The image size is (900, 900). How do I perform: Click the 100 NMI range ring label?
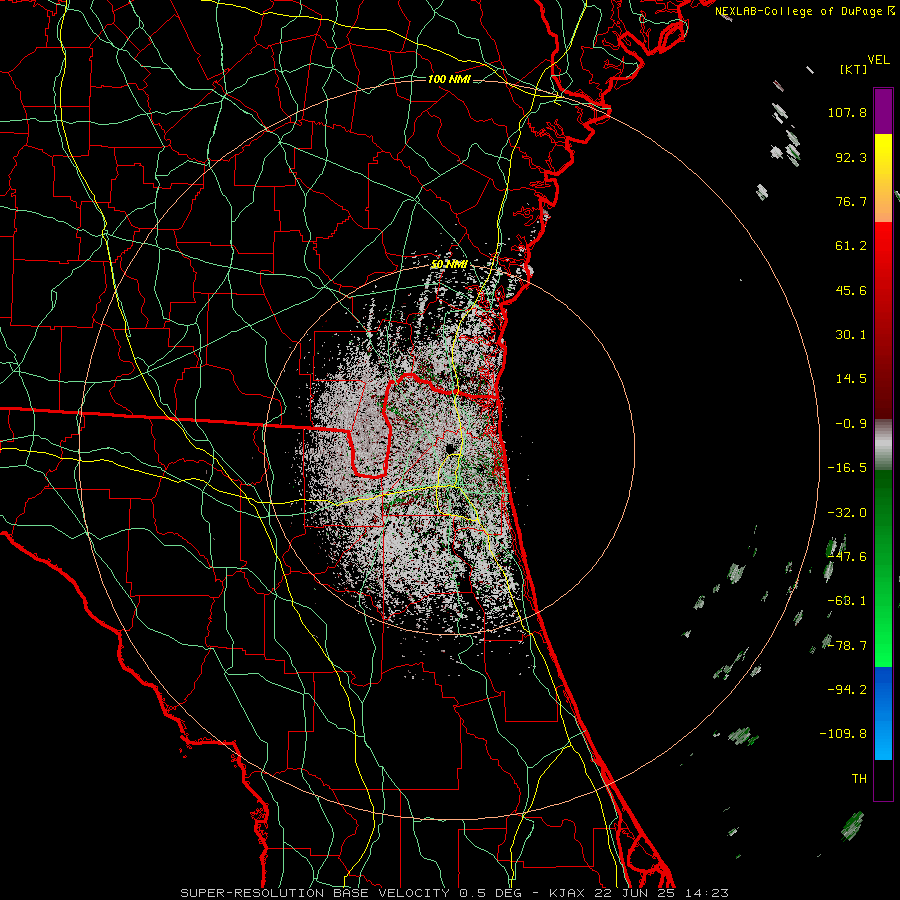click(449, 79)
